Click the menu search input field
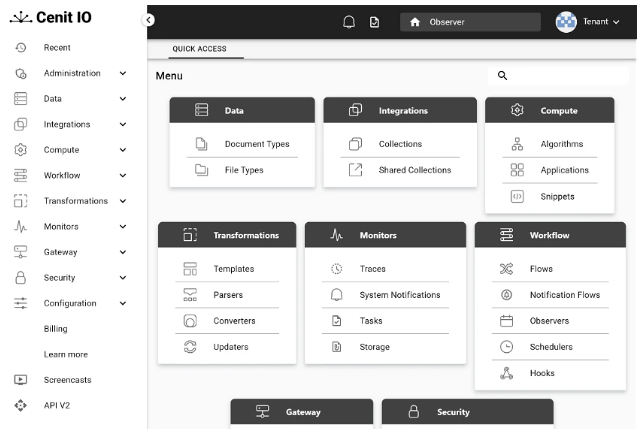Image resolution: width=637 pixels, height=429 pixels. (x=565, y=76)
